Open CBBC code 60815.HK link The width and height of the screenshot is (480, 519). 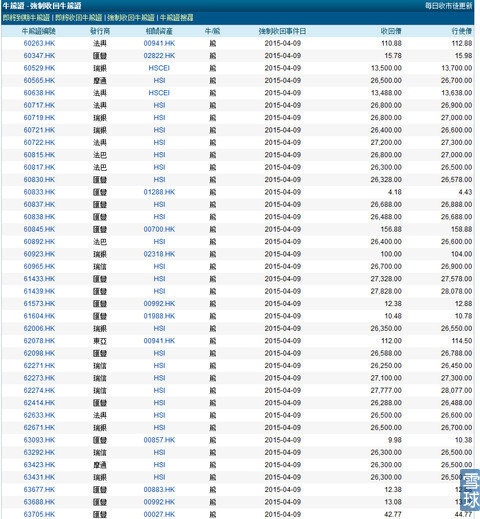pos(39,155)
